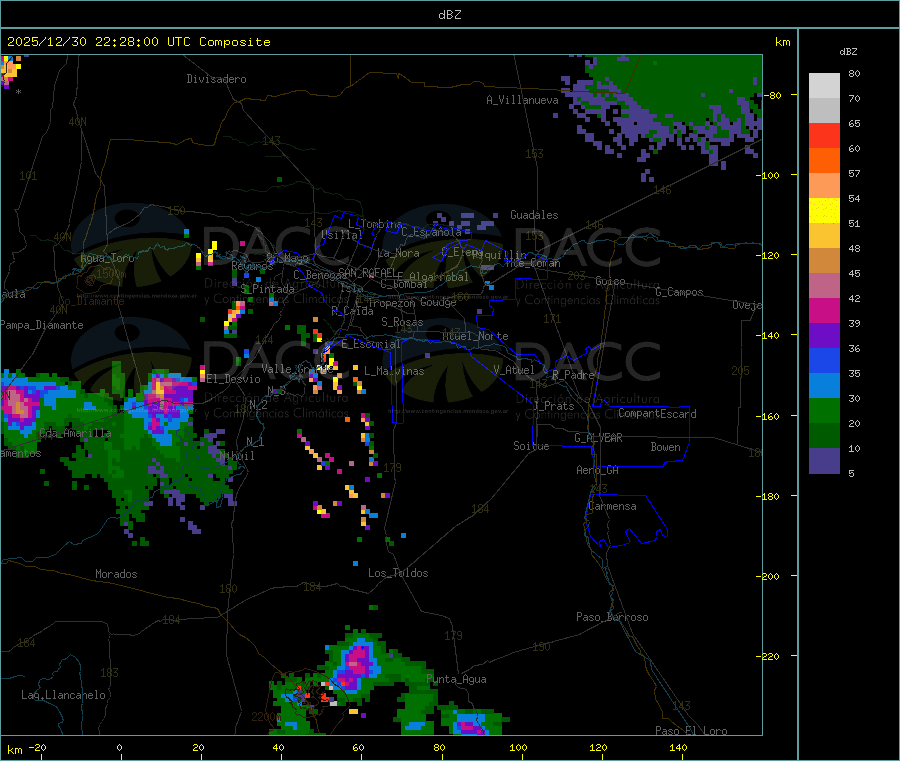Click the Soitue place label
The width and height of the screenshot is (900, 761).
point(532,446)
